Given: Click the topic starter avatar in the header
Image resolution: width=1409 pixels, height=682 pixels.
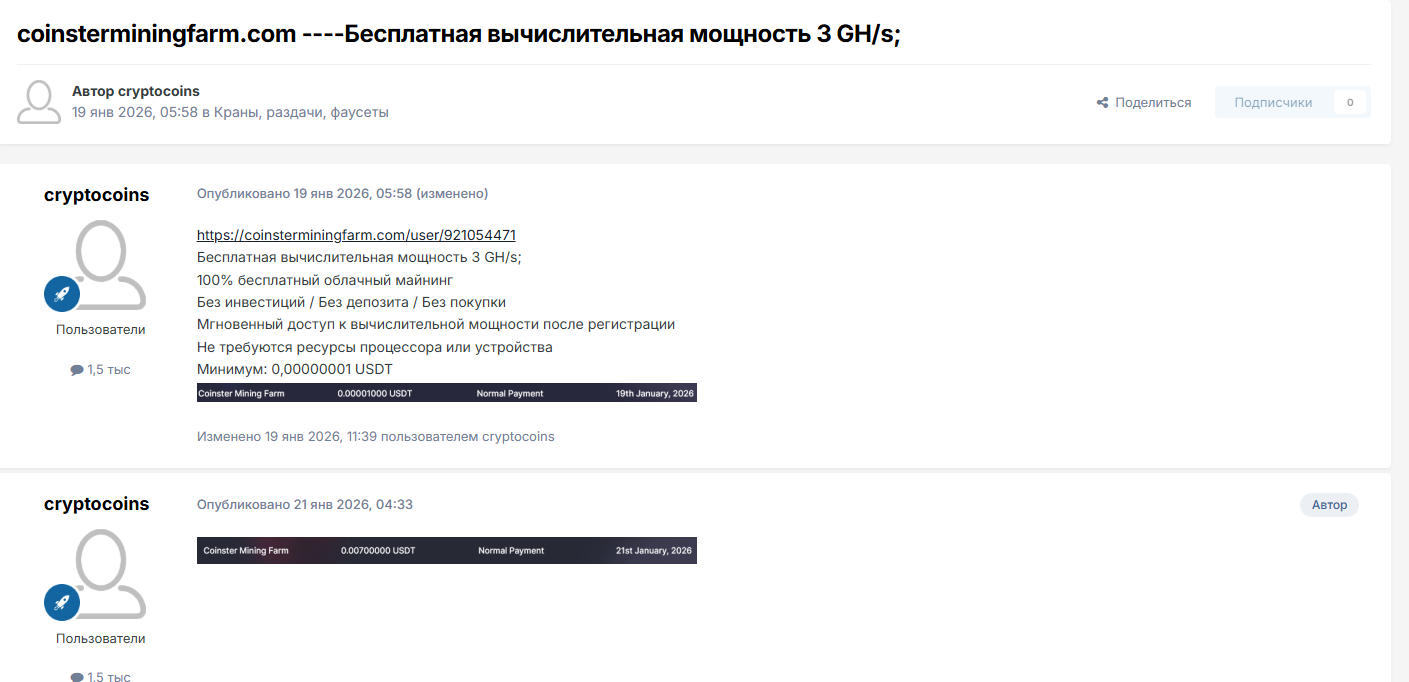Looking at the screenshot, I should tap(38, 102).
